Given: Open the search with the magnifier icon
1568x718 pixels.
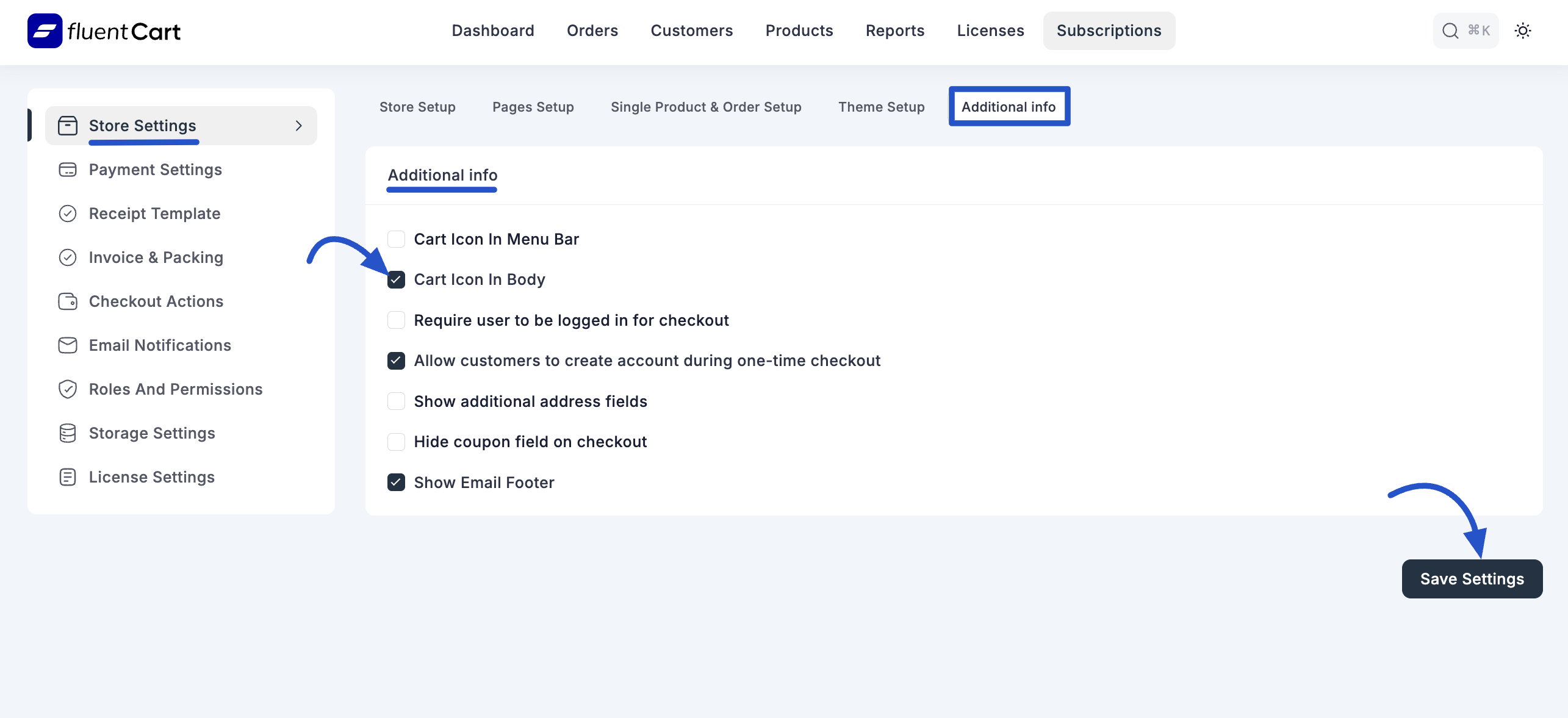Looking at the screenshot, I should pyautogui.click(x=1450, y=31).
